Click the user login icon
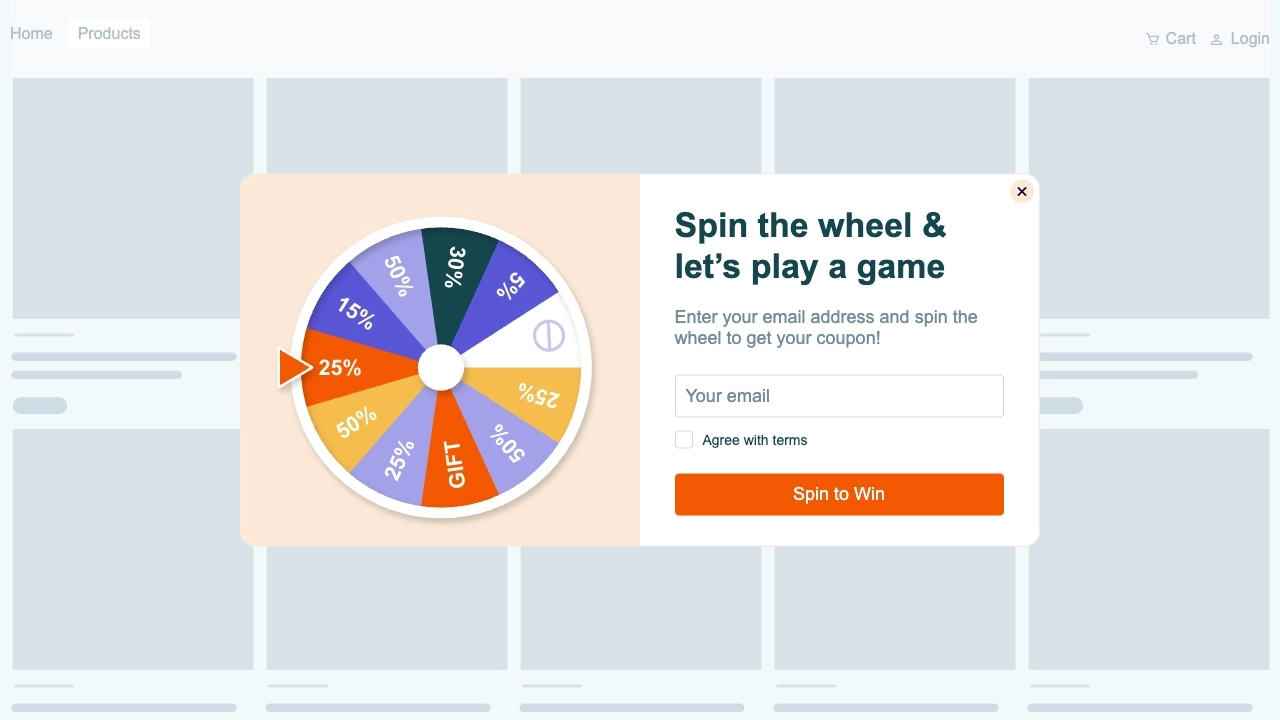This screenshot has width=1280, height=720. point(1216,40)
